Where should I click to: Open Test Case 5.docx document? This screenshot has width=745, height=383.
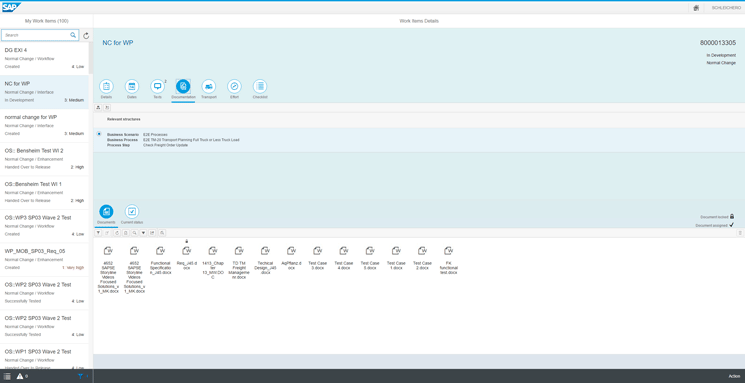click(370, 258)
